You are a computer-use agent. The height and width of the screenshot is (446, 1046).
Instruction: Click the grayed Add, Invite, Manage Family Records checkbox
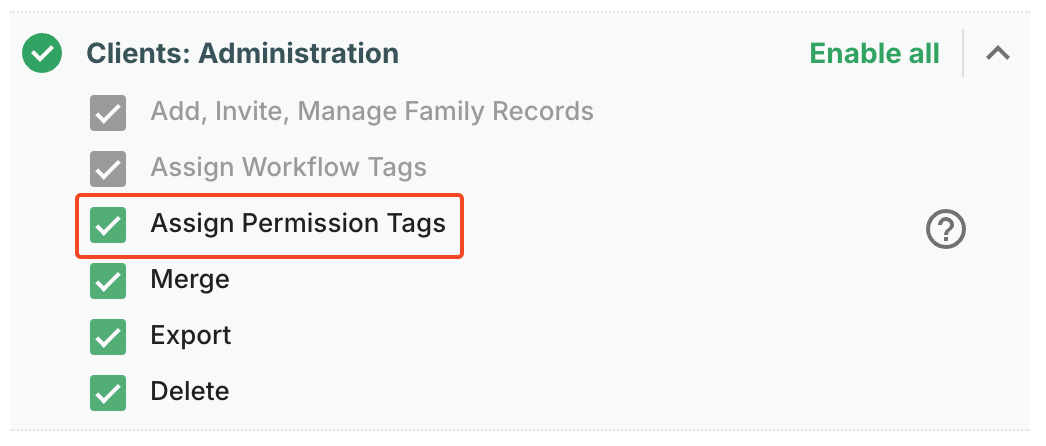tap(108, 113)
